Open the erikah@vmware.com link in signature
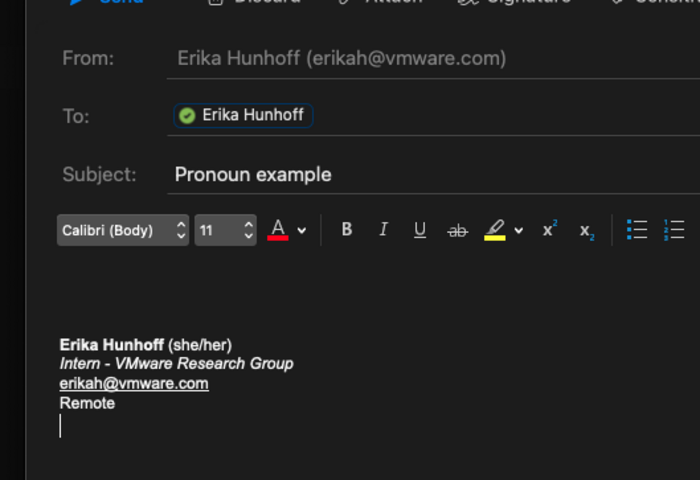The image size is (700, 480). pos(134,383)
